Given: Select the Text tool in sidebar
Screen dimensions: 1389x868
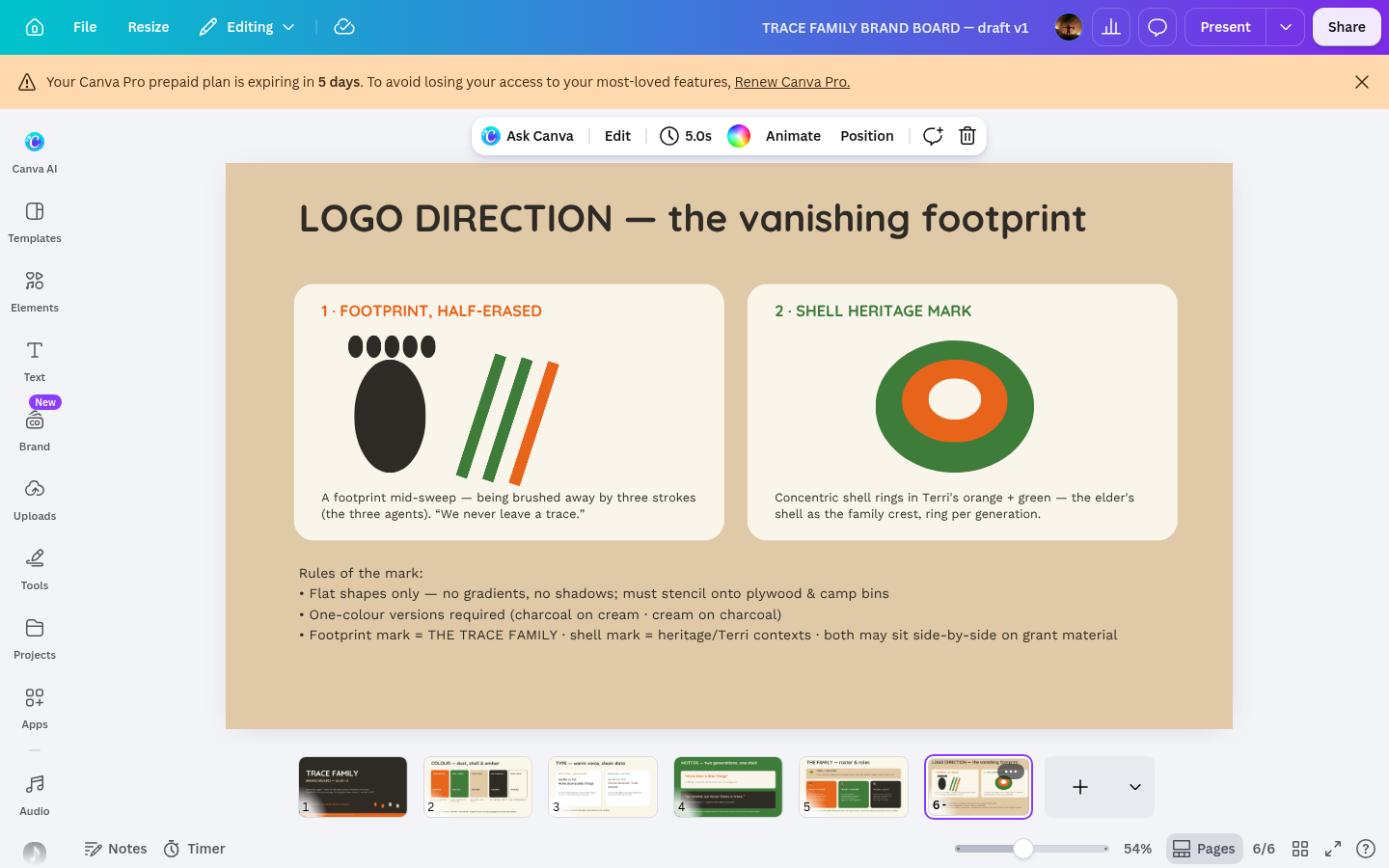Looking at the screenshot, I should point(35,361).
